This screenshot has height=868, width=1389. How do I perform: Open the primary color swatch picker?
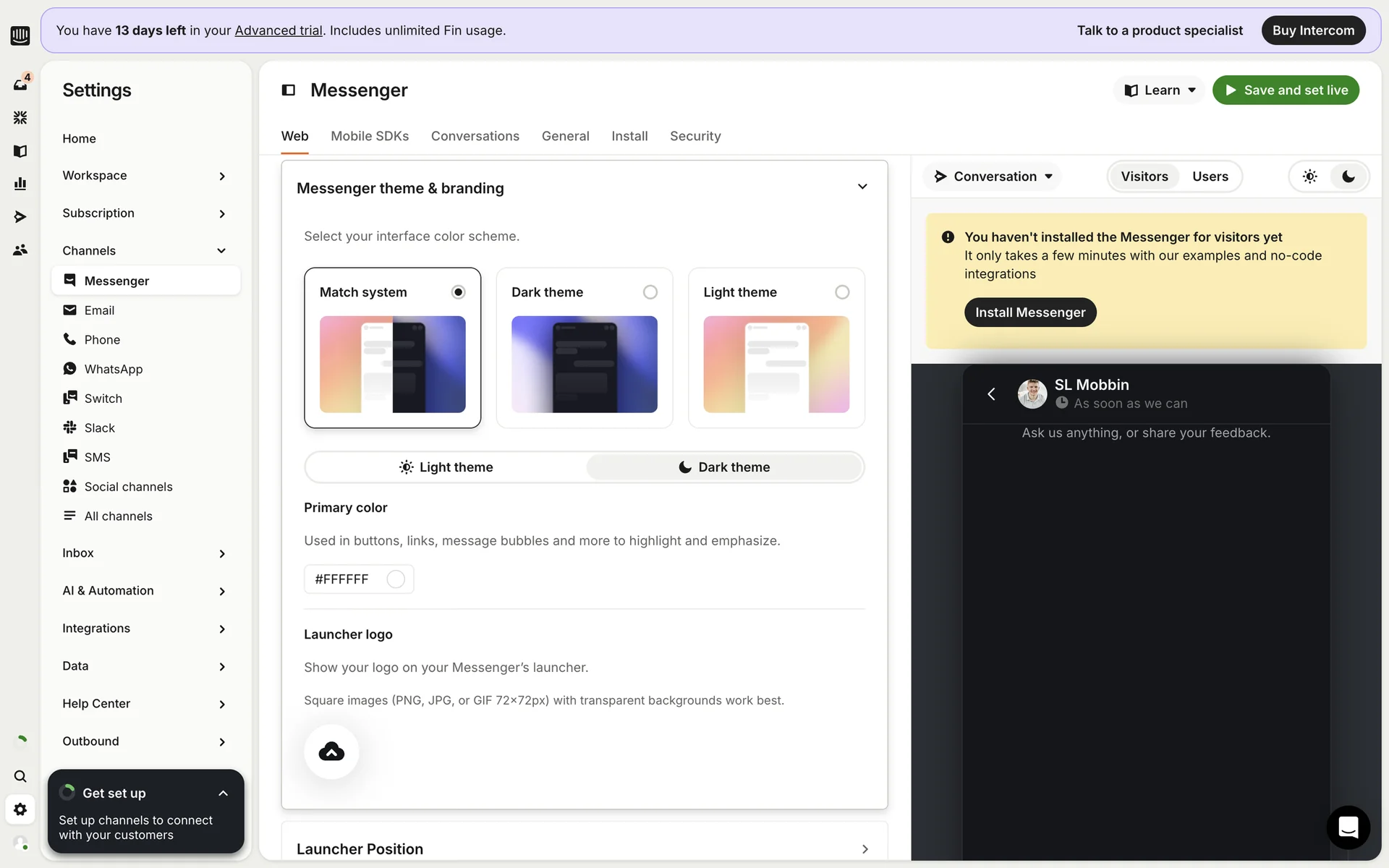tap(396, 579)
